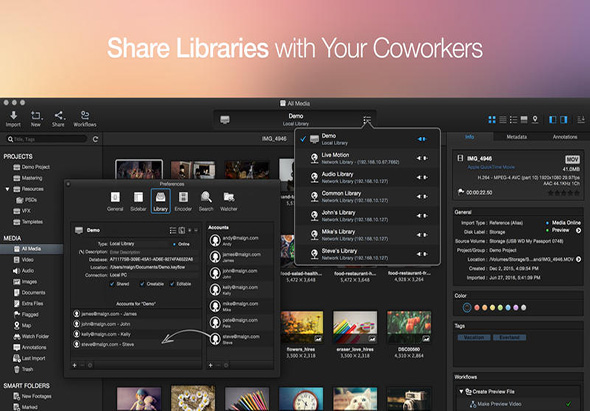Choose Mike's Library from list

(x=367, y=235)
